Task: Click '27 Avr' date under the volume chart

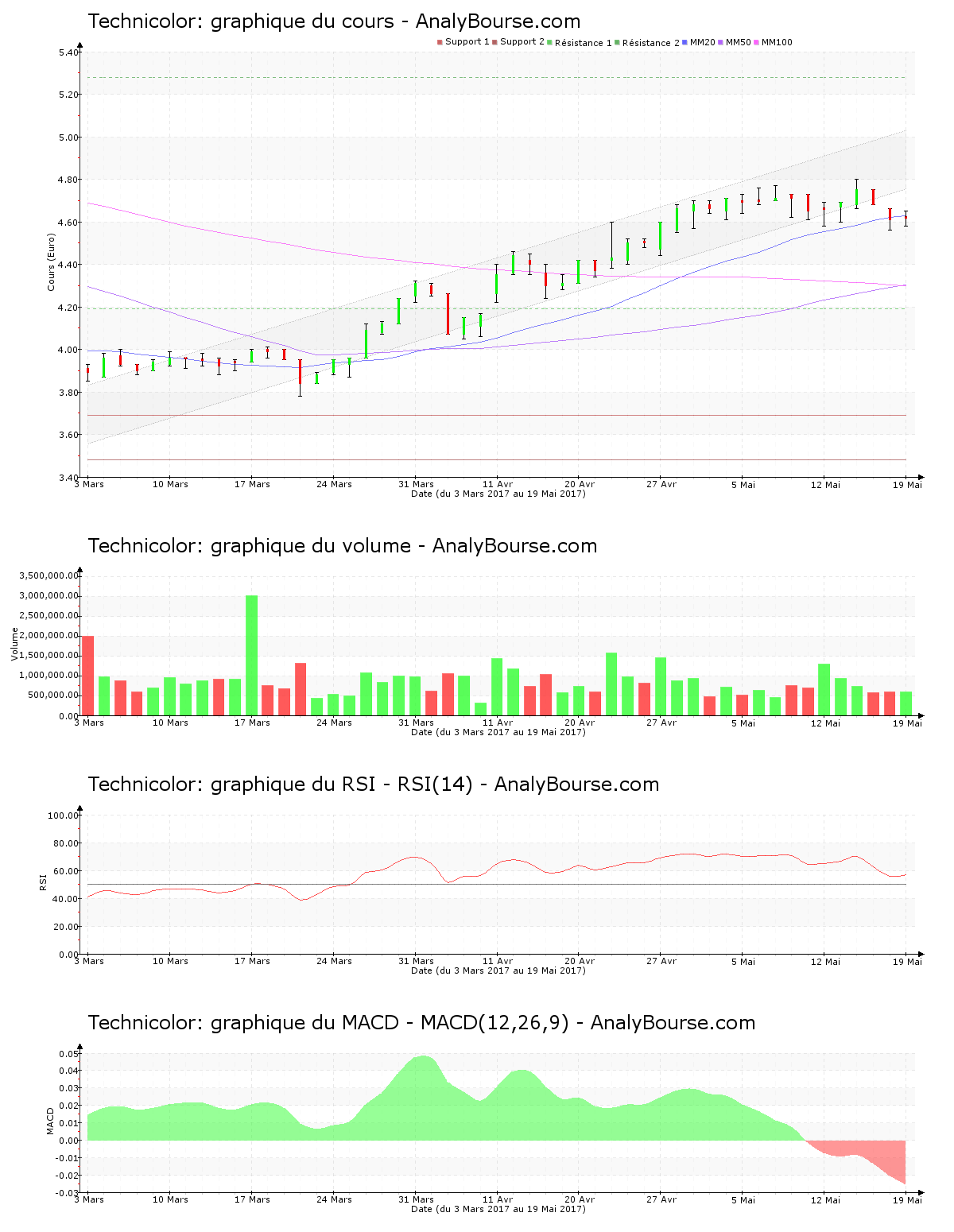Action: tap(661, 723)
